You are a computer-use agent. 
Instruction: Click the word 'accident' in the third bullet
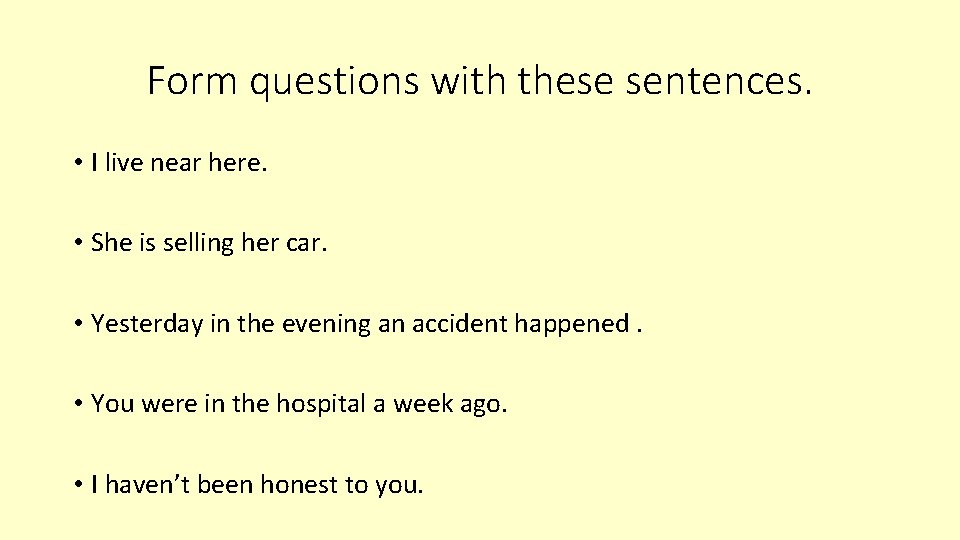pos(459,323)
